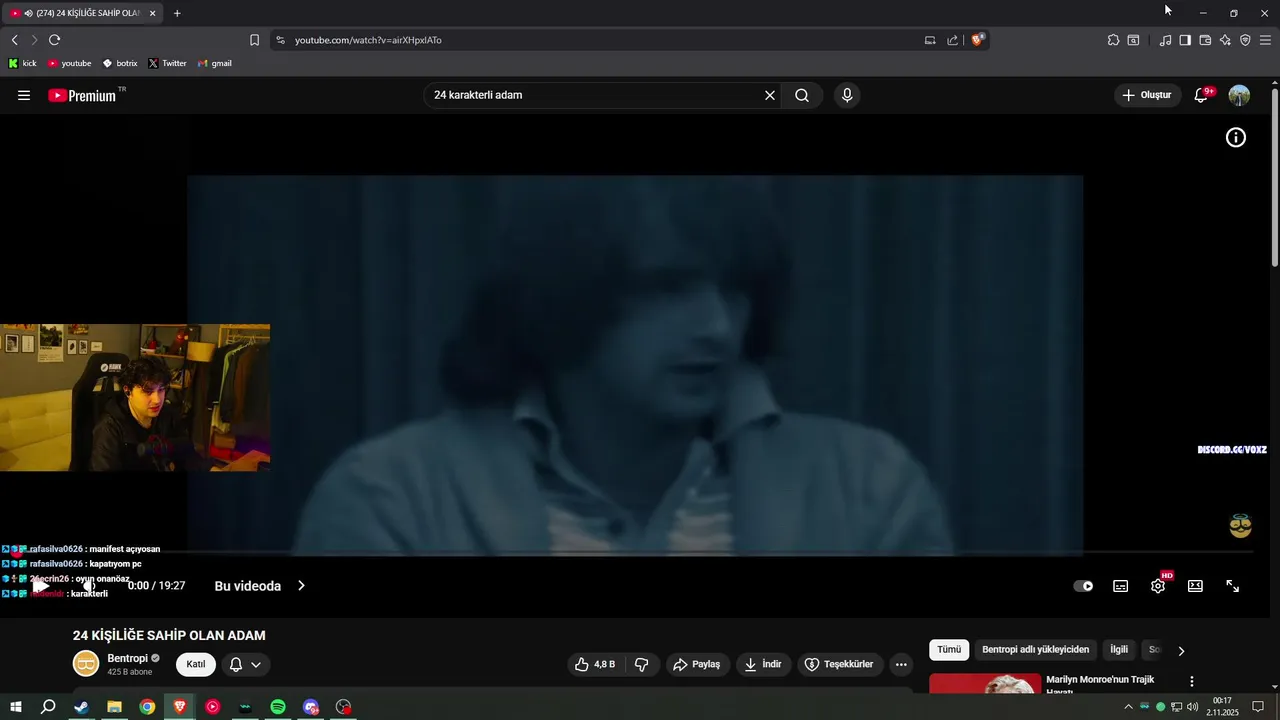Show hidden system tray icons
Image resolution: width=1280 pixels, height=720 pixels.
(x=1129, y=707)
